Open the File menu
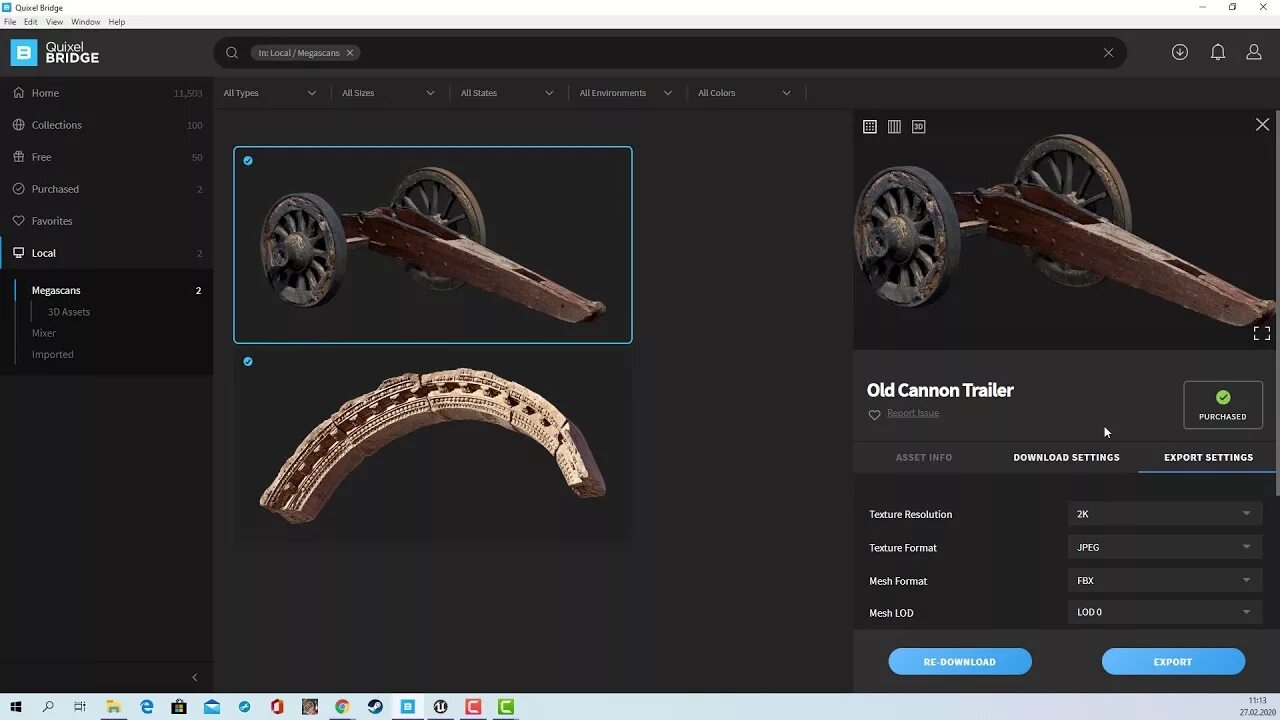Screen dimensions: 1280x720 pyautogui.click(x=10, y=22)
